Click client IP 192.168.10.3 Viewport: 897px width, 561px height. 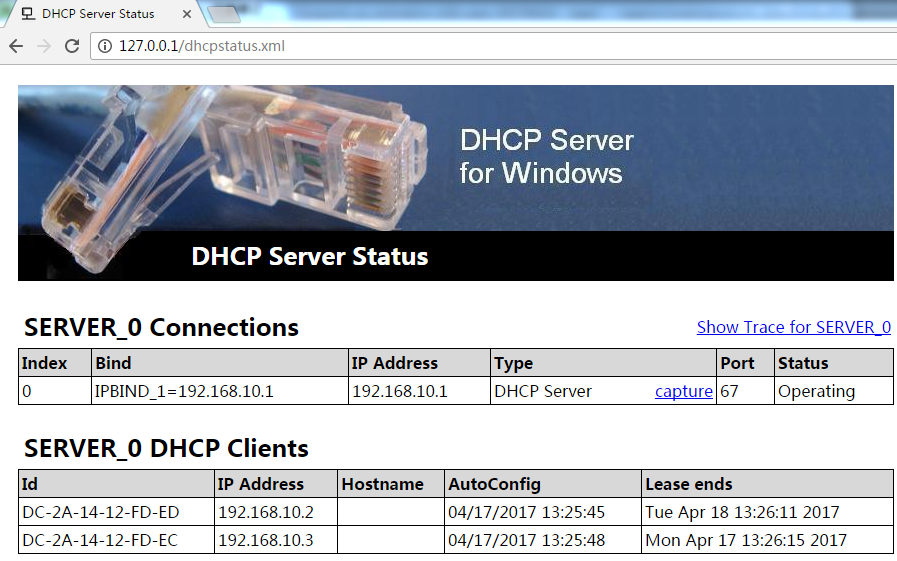point(276,540)
